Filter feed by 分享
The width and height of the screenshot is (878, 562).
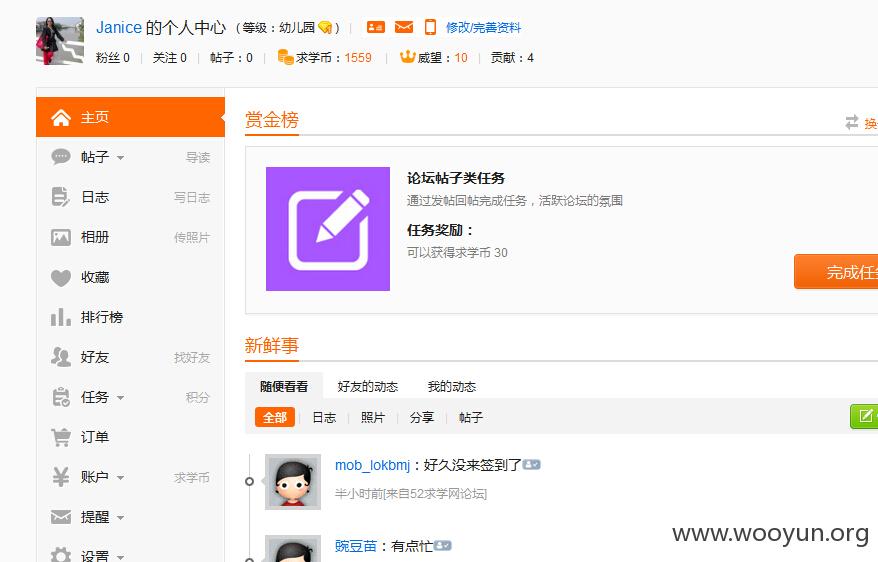coord(422,418)
